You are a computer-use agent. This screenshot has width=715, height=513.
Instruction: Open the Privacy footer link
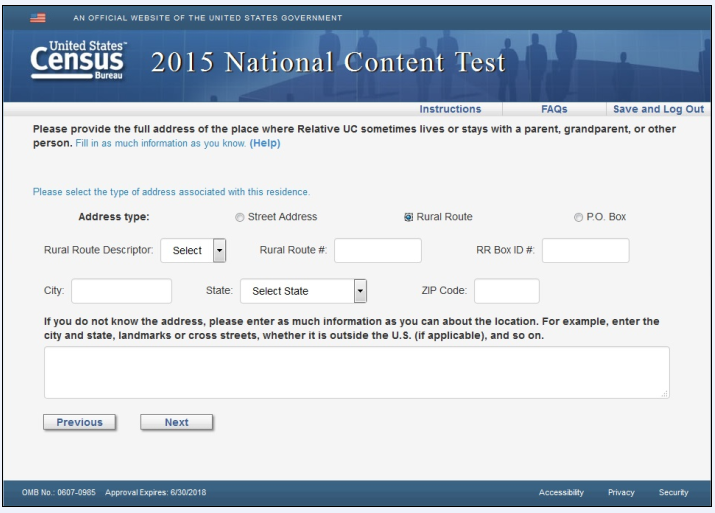click(x=621, y=492)
